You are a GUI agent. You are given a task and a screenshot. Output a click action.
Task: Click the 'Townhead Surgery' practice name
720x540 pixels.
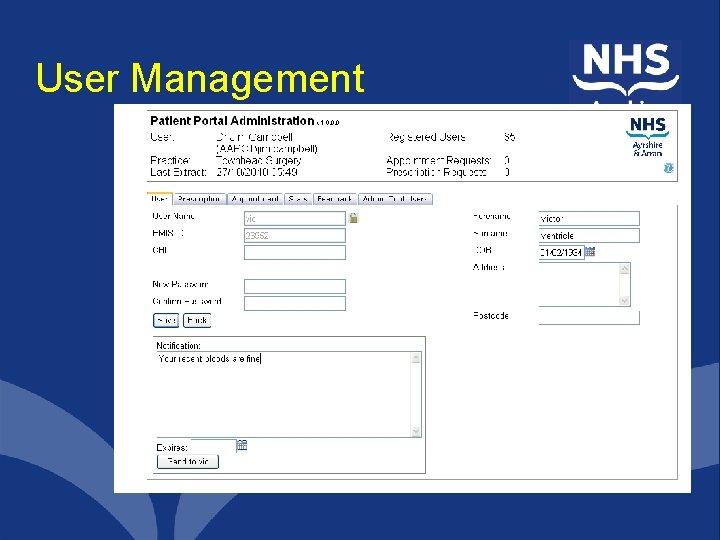click(x=259, y=160)
